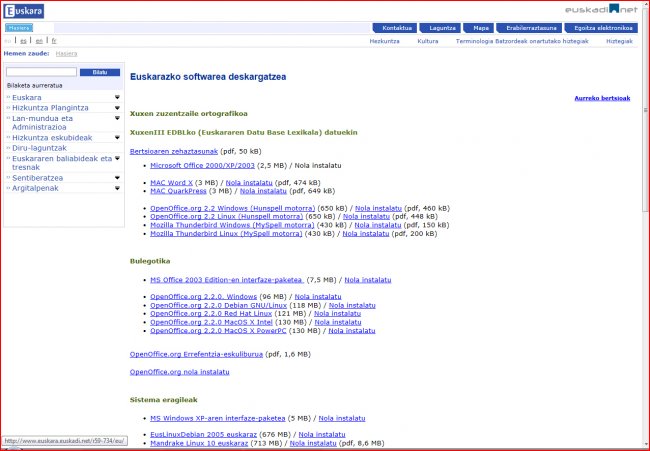Open the Aurreko bertsioak link

tap(603, 98)
